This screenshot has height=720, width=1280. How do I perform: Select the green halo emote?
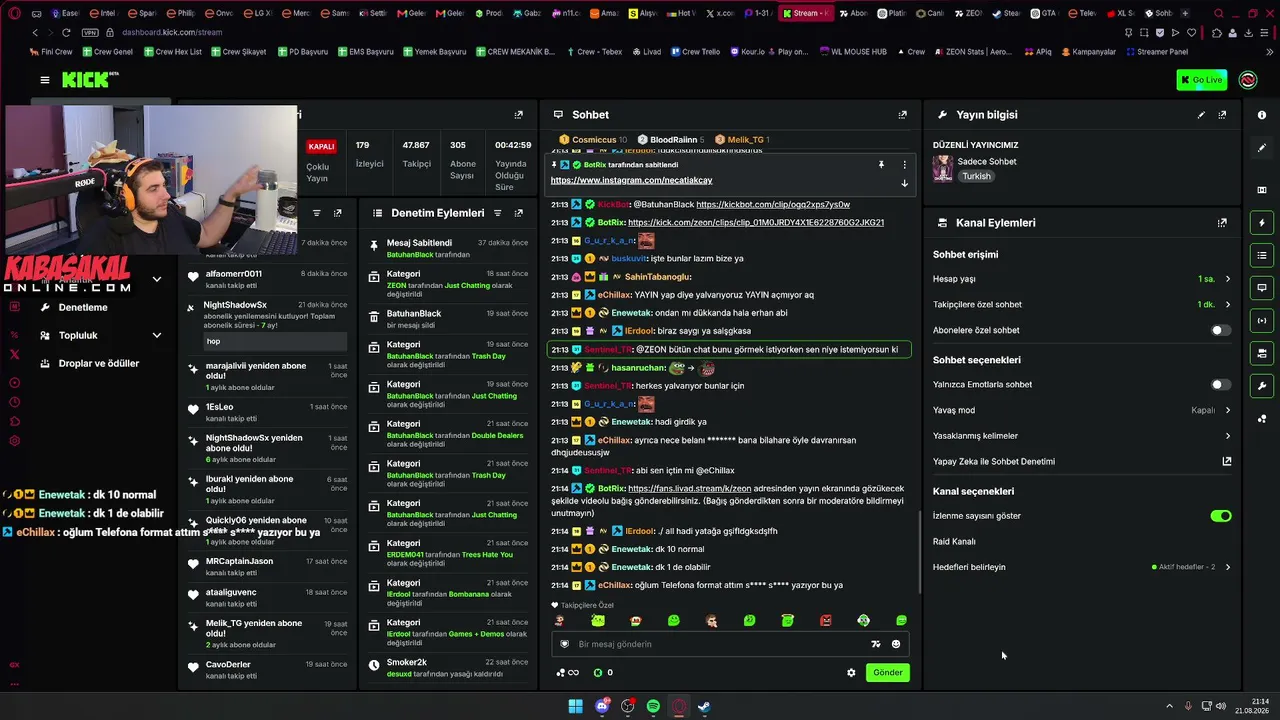787,621
